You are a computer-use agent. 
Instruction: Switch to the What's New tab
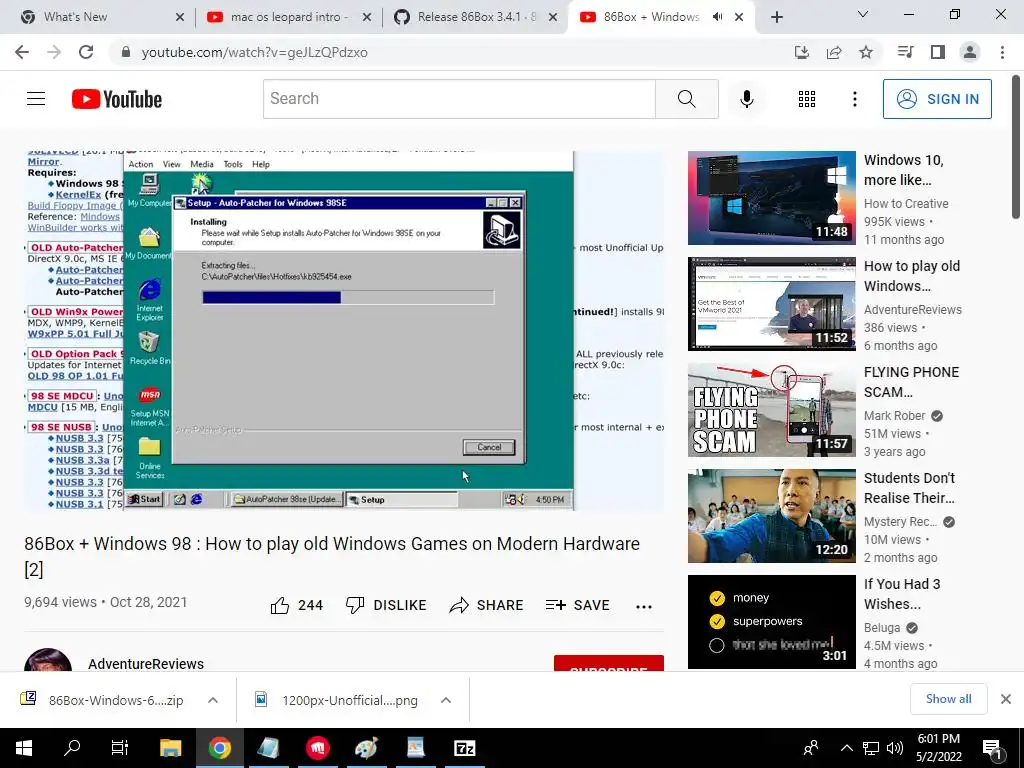(x=97, y=17)
